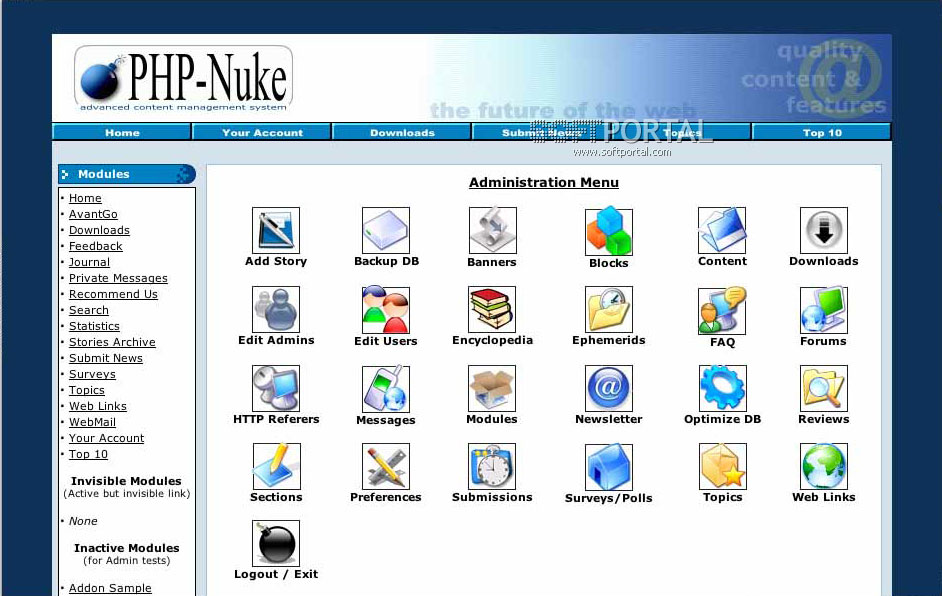This screenshot has width=942, height=596.
Task: Click the Feedback sidebar link
Action: (96, 246)
